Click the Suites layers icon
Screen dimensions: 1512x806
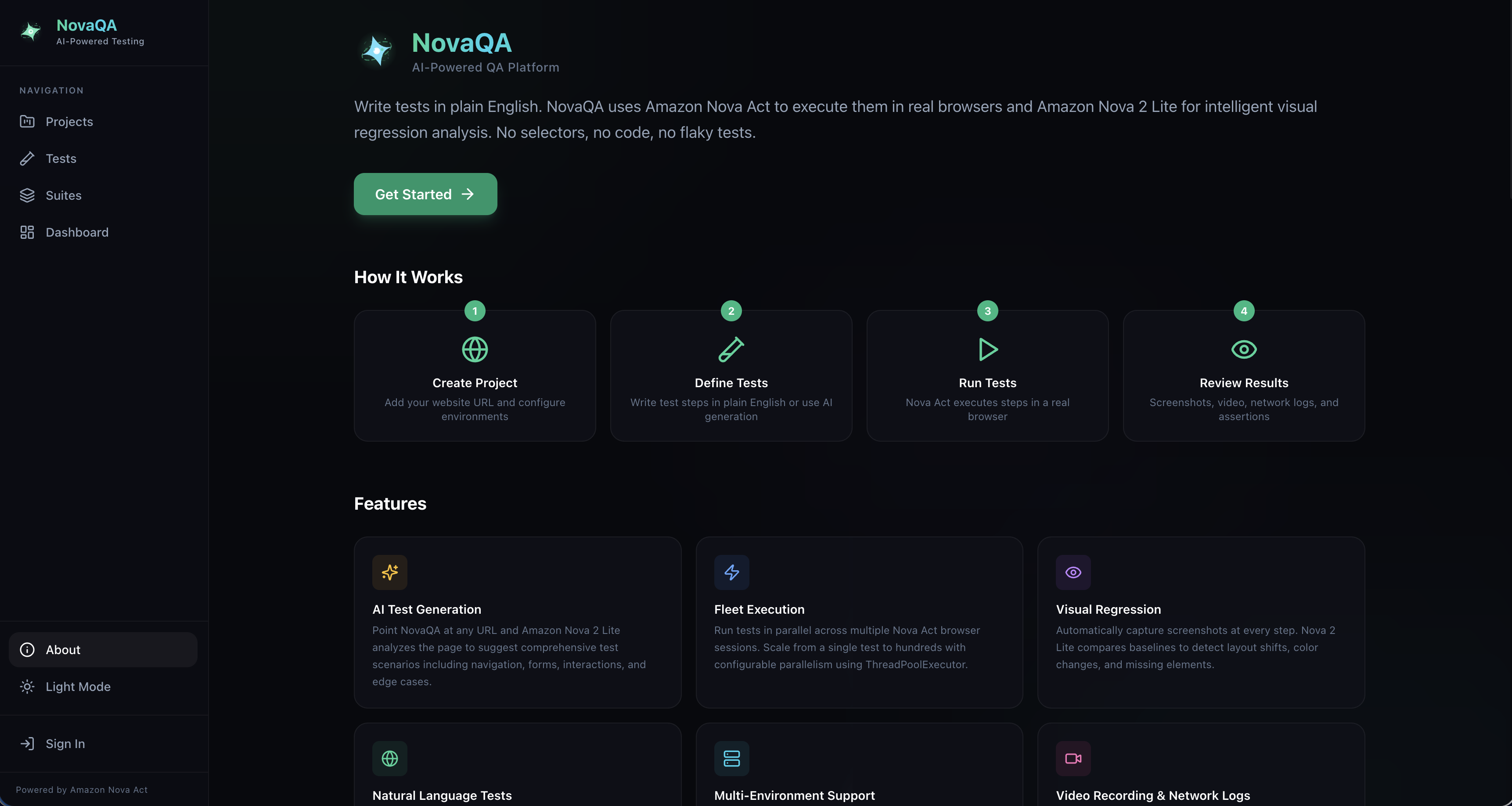27,195
